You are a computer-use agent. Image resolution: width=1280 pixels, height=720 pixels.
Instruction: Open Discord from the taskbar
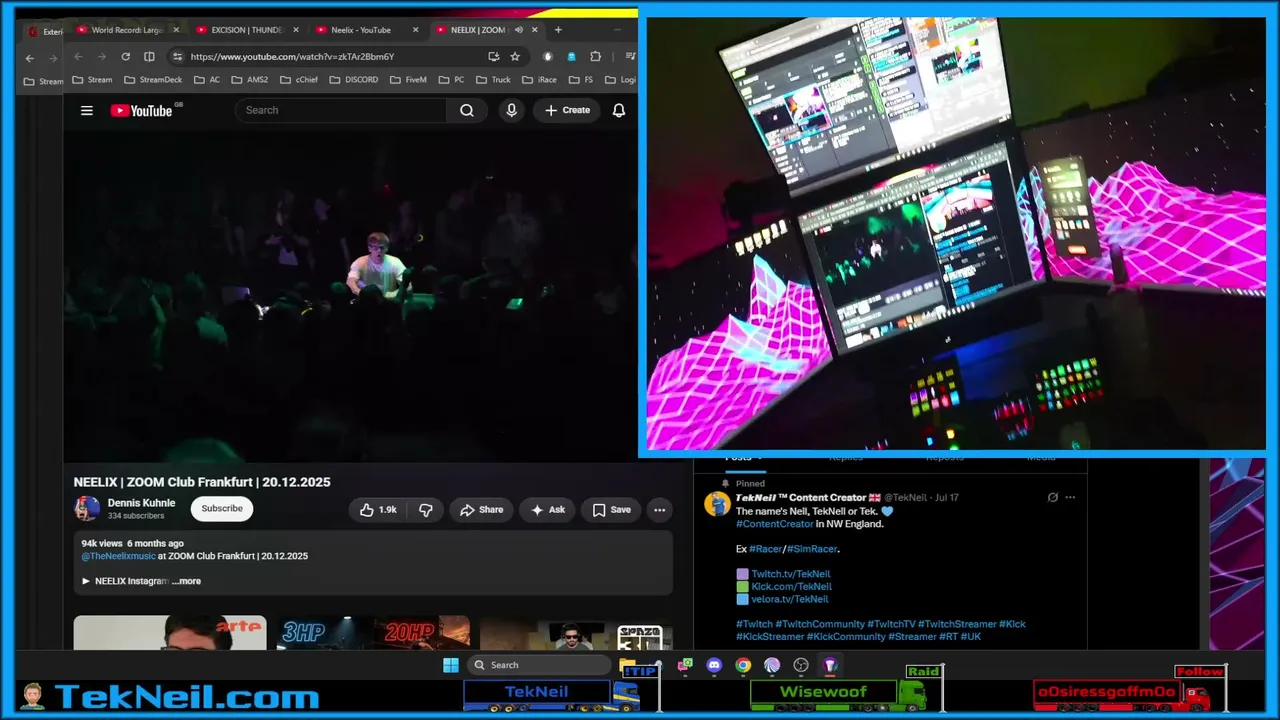[714, 665]
